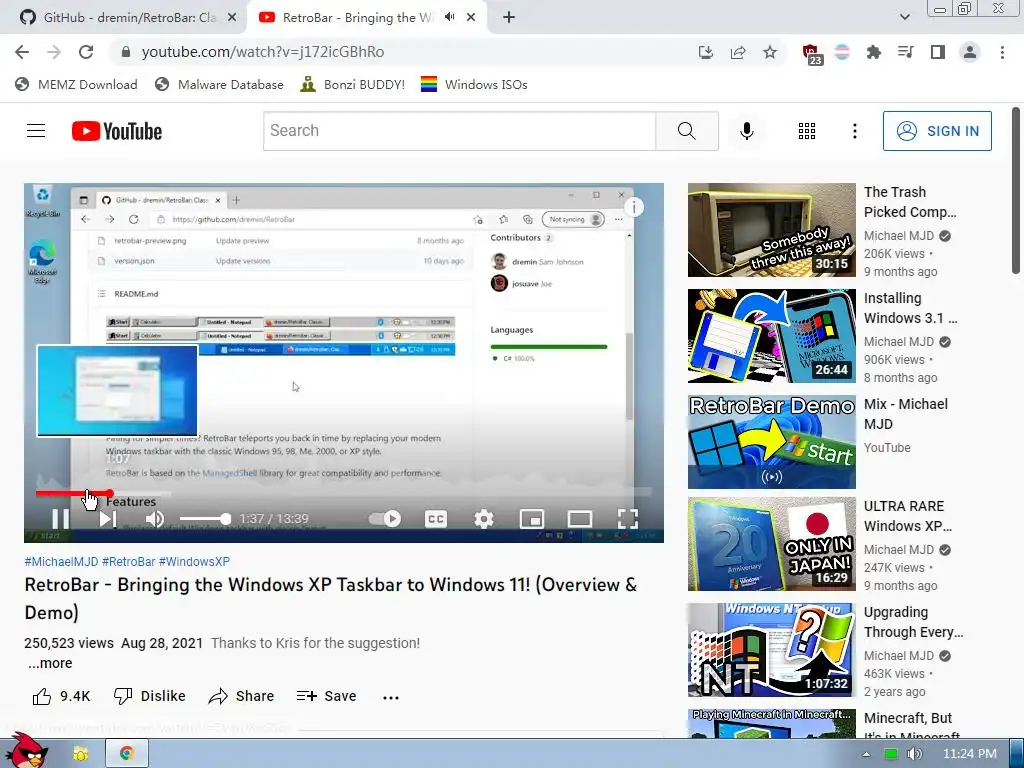Screen dimensions: 1024x768
Task: Click the magnifier search button
Action: coord(687,131)
